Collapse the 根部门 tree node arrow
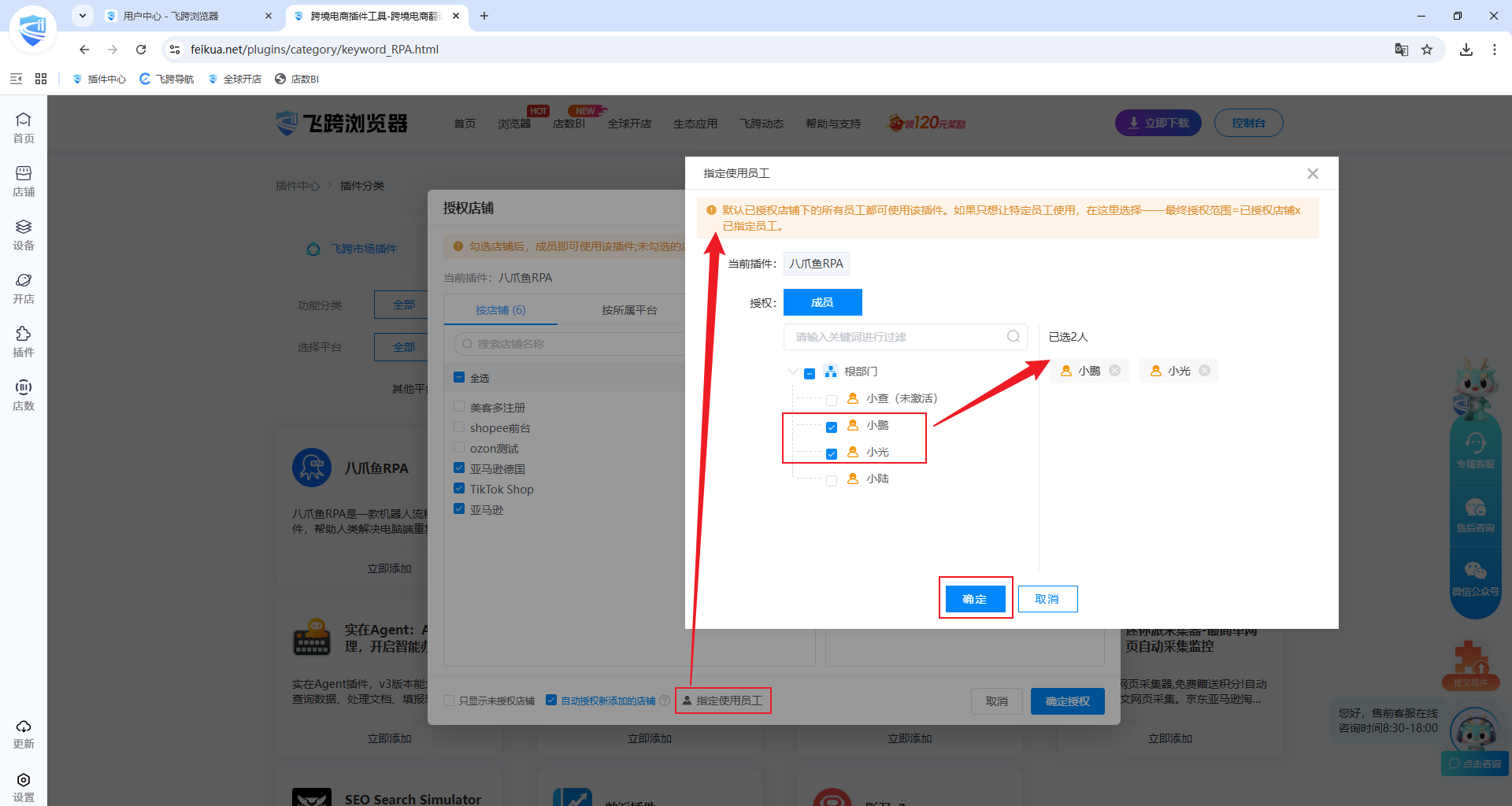The height and width of the screenshot is (806, 1512). pos(792,372)
